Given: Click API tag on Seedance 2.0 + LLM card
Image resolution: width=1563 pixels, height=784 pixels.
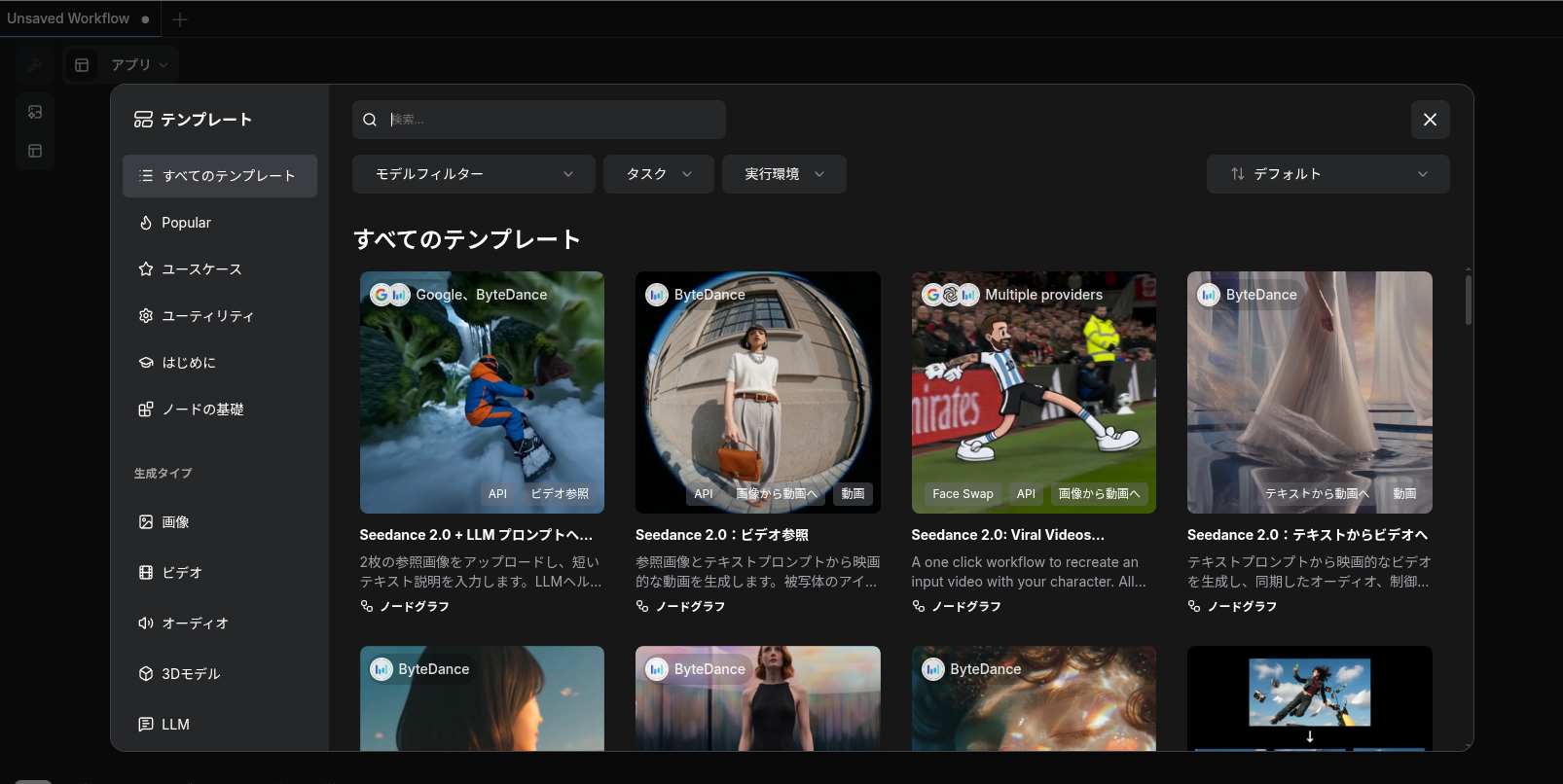Looking at the screenshot, I should coord(497,494).
